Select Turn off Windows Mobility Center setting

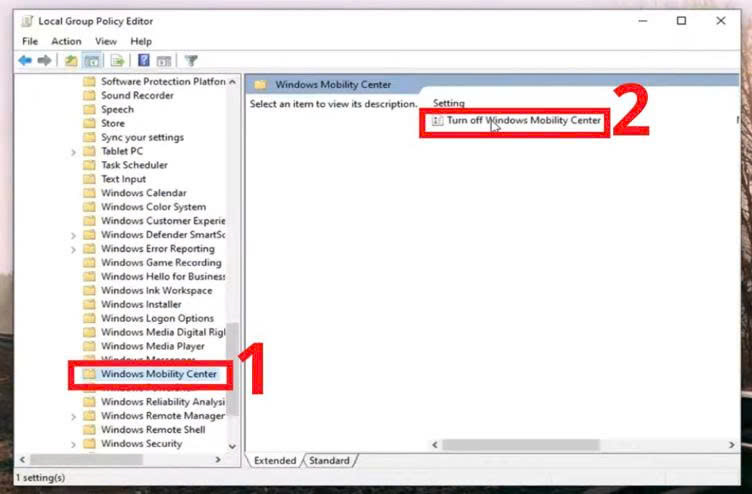pos(523,120)
